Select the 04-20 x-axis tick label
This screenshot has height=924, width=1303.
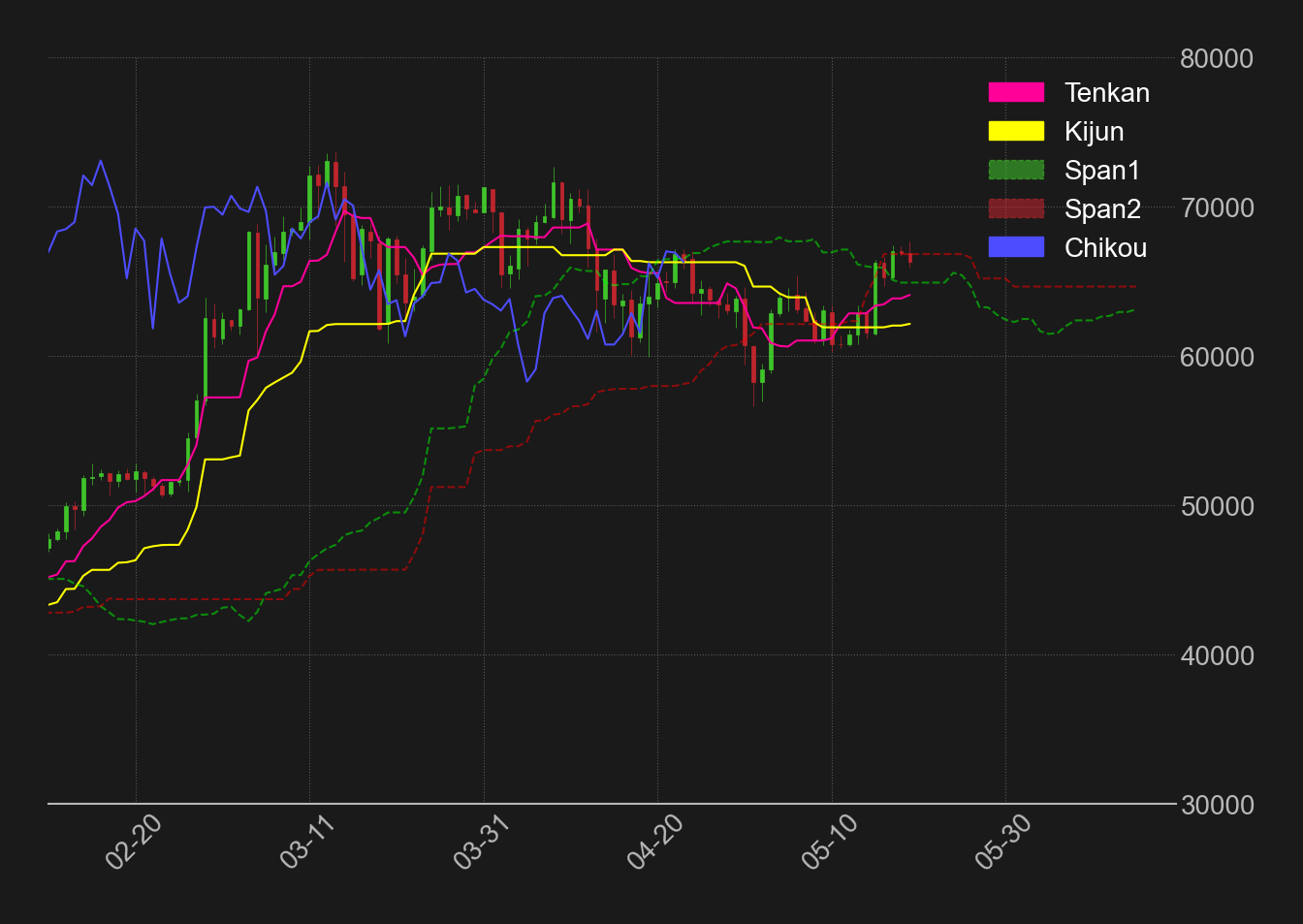point(655,842)
